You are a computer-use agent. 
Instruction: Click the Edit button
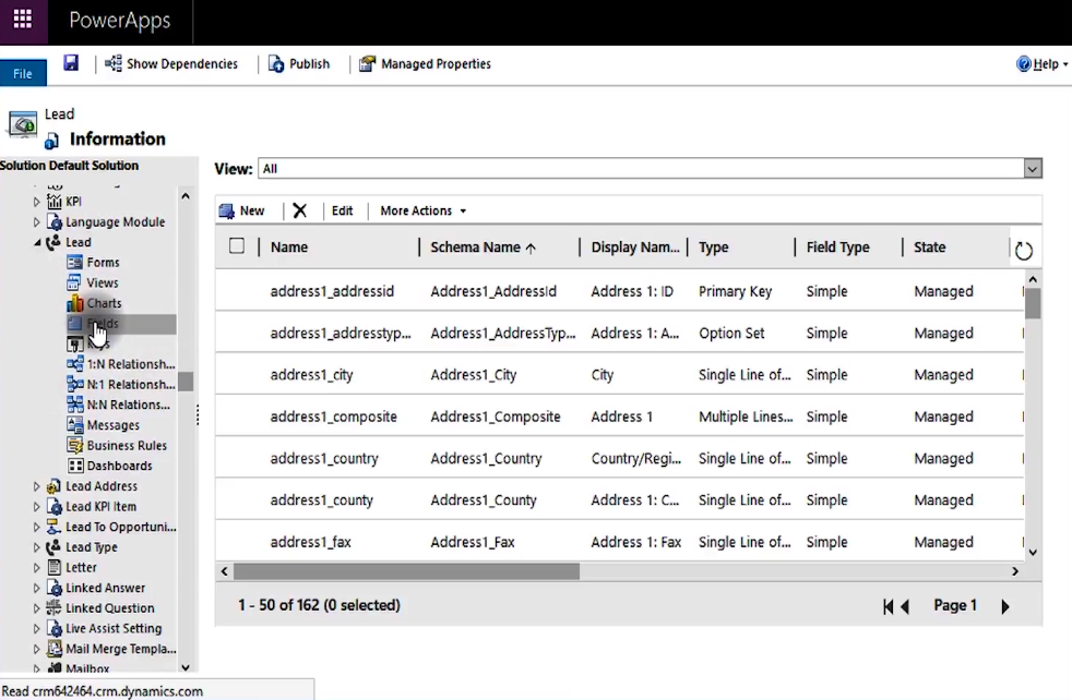342,211
